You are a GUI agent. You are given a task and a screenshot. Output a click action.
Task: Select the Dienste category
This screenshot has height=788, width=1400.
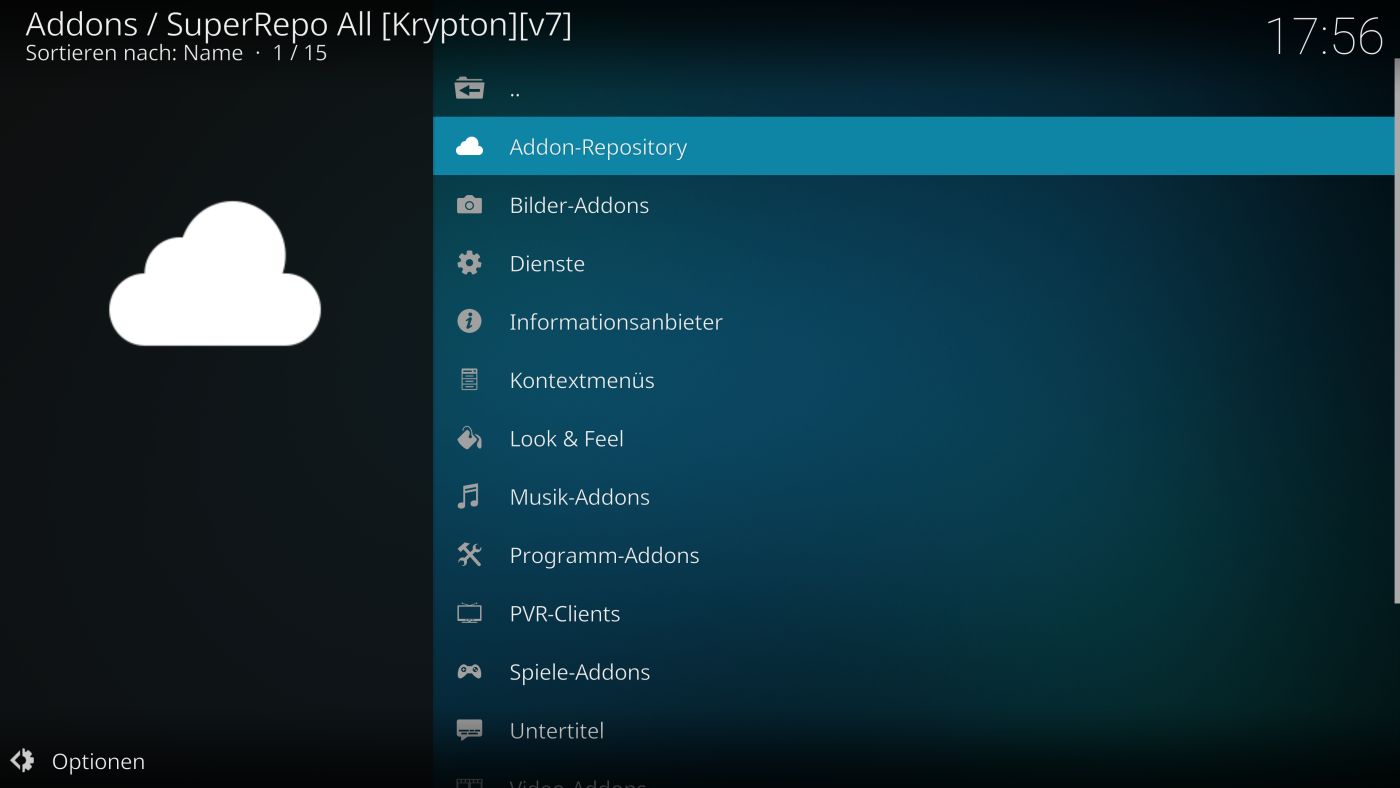(x=914, y=263)
